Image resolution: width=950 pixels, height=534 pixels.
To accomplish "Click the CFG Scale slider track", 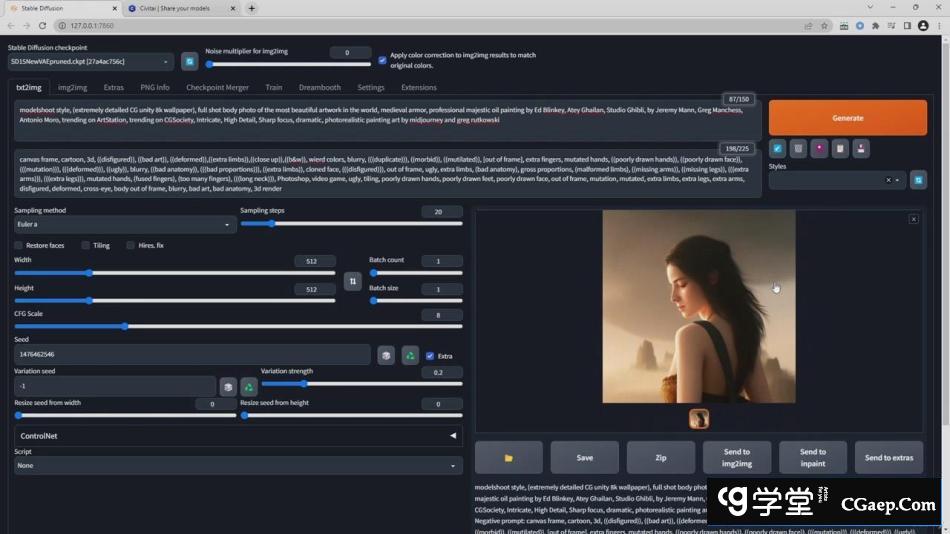I will (x=238, y=326).
